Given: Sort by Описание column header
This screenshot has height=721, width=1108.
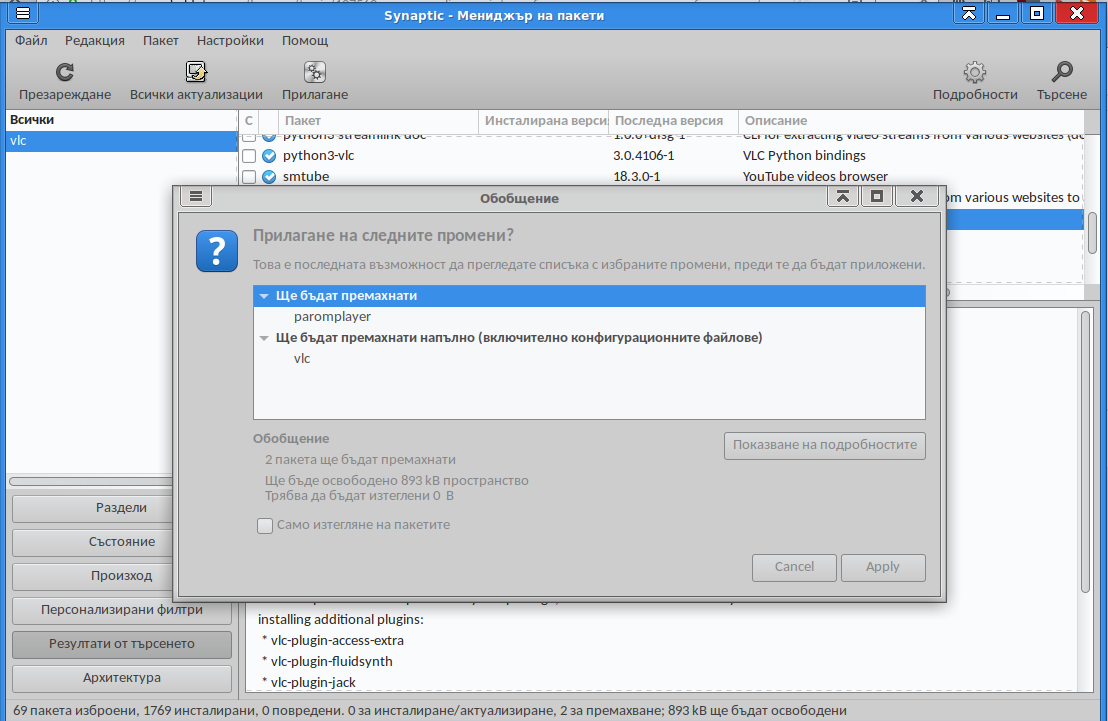Looking at the screenshot, I should coord(911,121).
